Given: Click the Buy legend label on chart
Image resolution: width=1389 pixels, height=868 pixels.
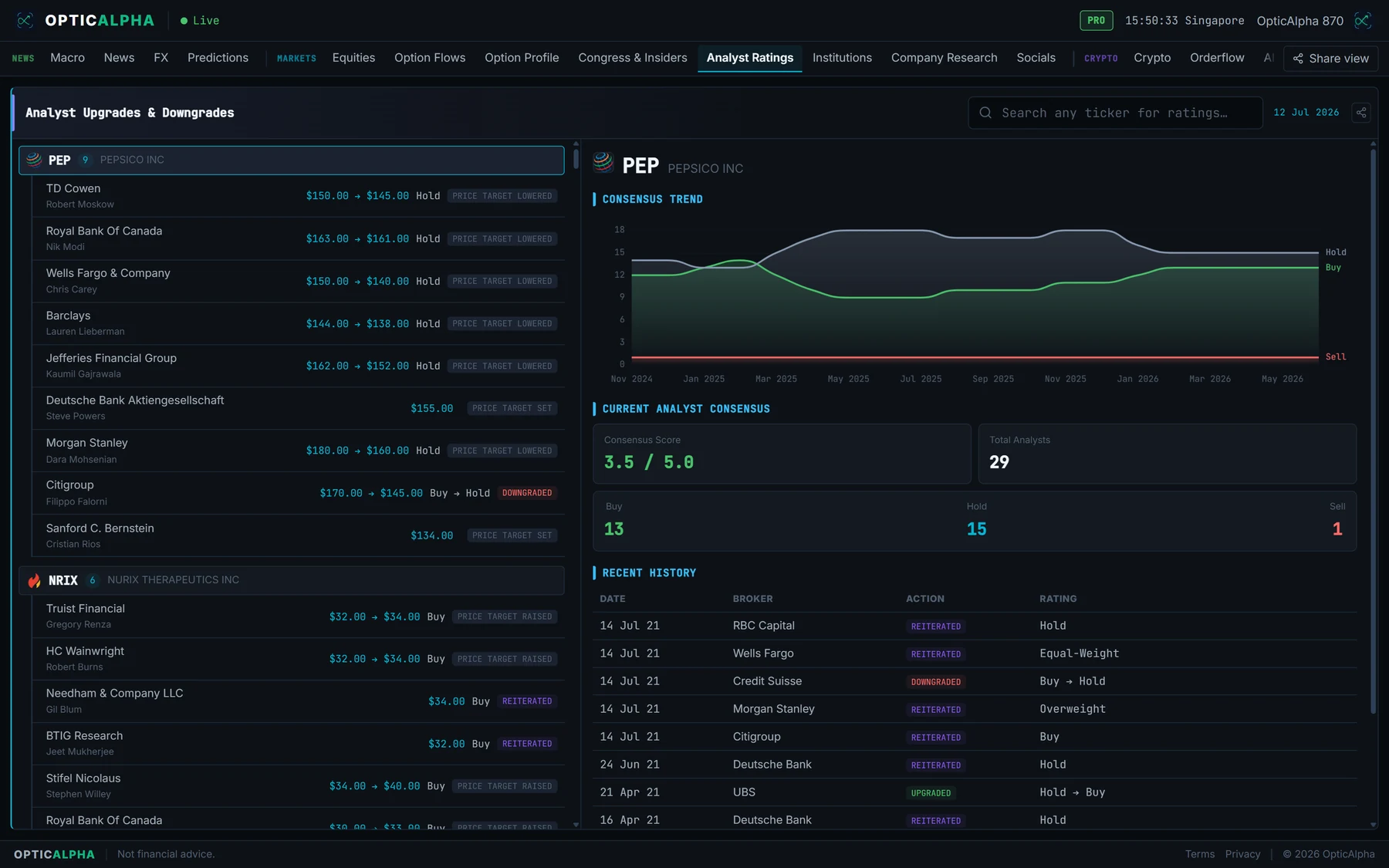Looking at the screenshot, I should coord(1333,268).
